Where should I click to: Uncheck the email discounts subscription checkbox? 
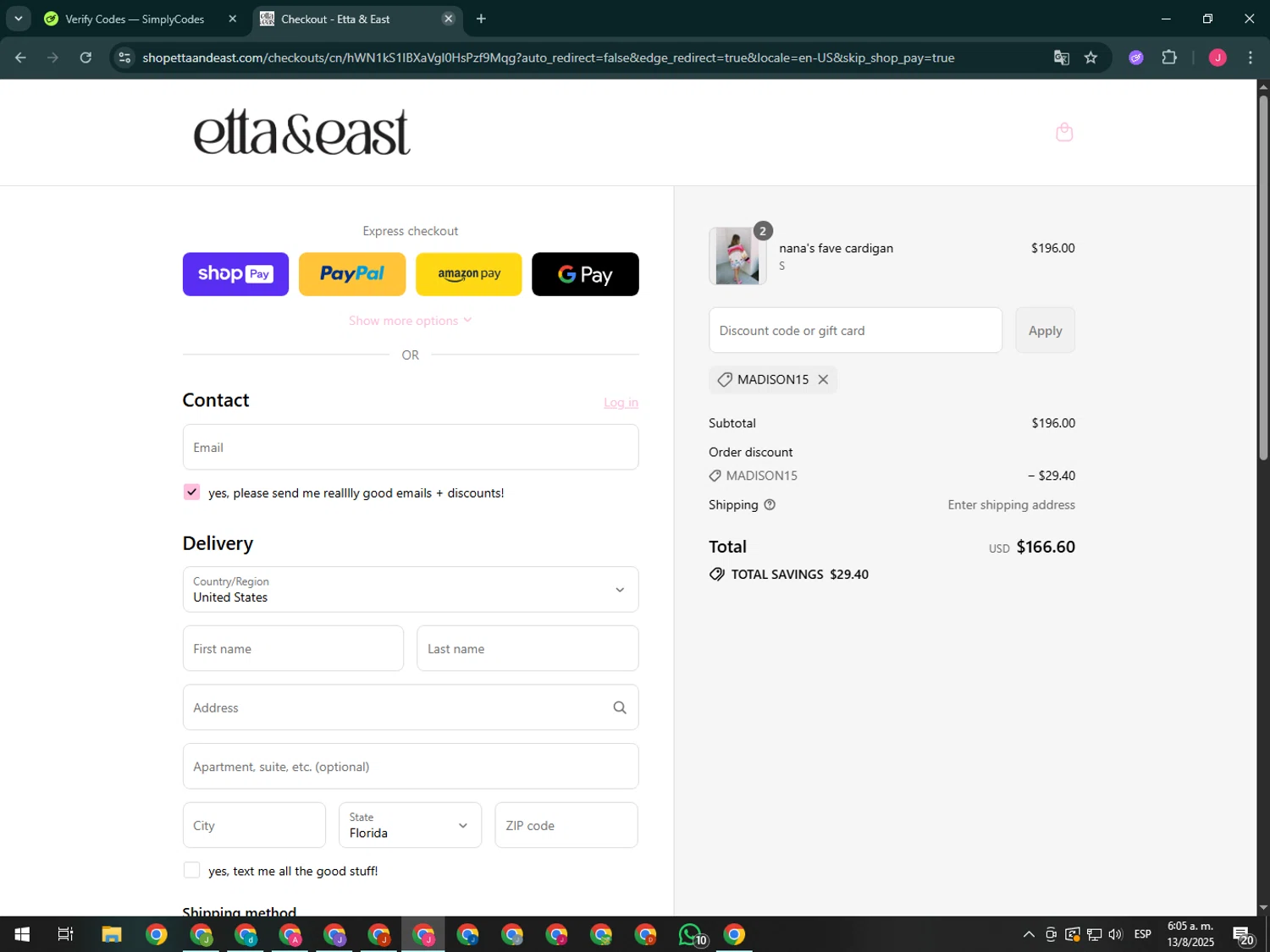[192, 493]
